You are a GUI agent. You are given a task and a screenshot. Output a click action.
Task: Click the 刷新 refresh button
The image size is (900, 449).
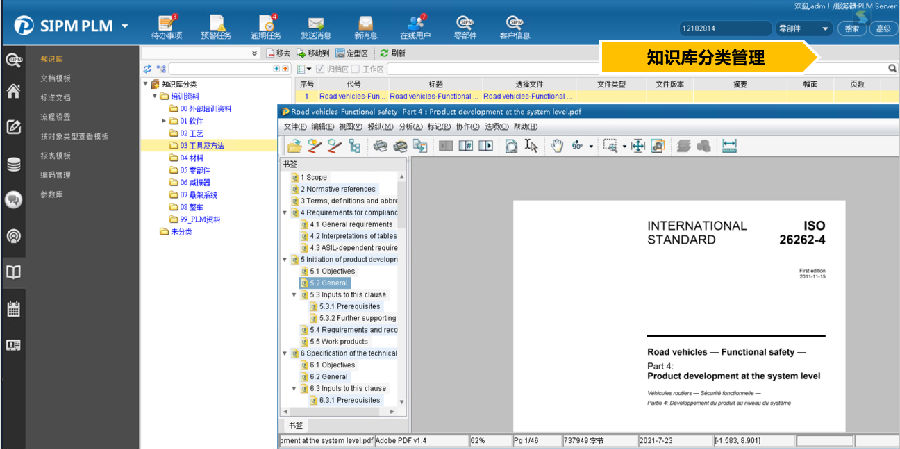(393, 53)
